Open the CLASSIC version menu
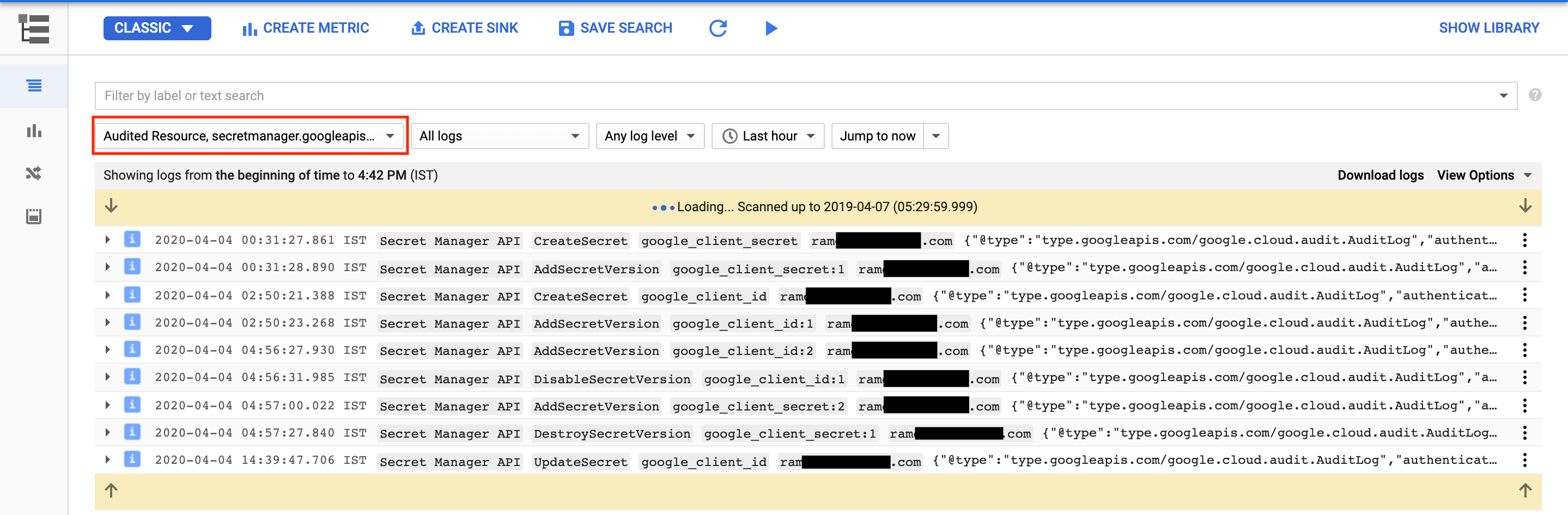 (x=157, y=28)
